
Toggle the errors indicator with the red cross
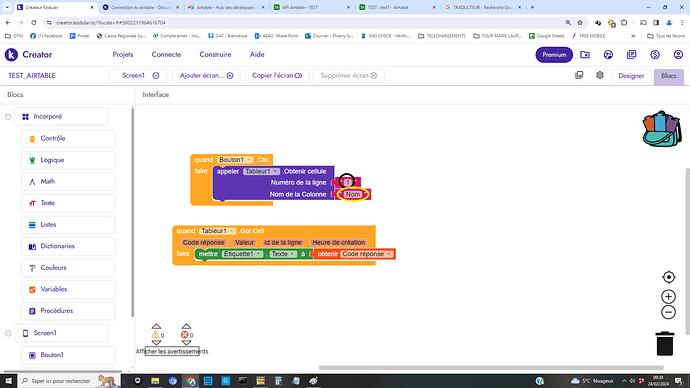[185, 335]
